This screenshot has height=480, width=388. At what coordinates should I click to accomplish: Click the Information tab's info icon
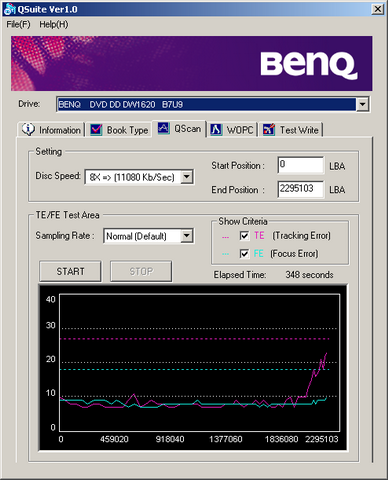pyautogui.click(x=28, y=129)
